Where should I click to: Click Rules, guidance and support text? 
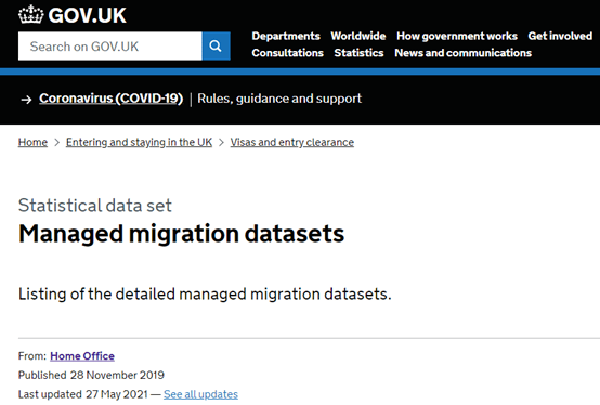coord(279,99)
